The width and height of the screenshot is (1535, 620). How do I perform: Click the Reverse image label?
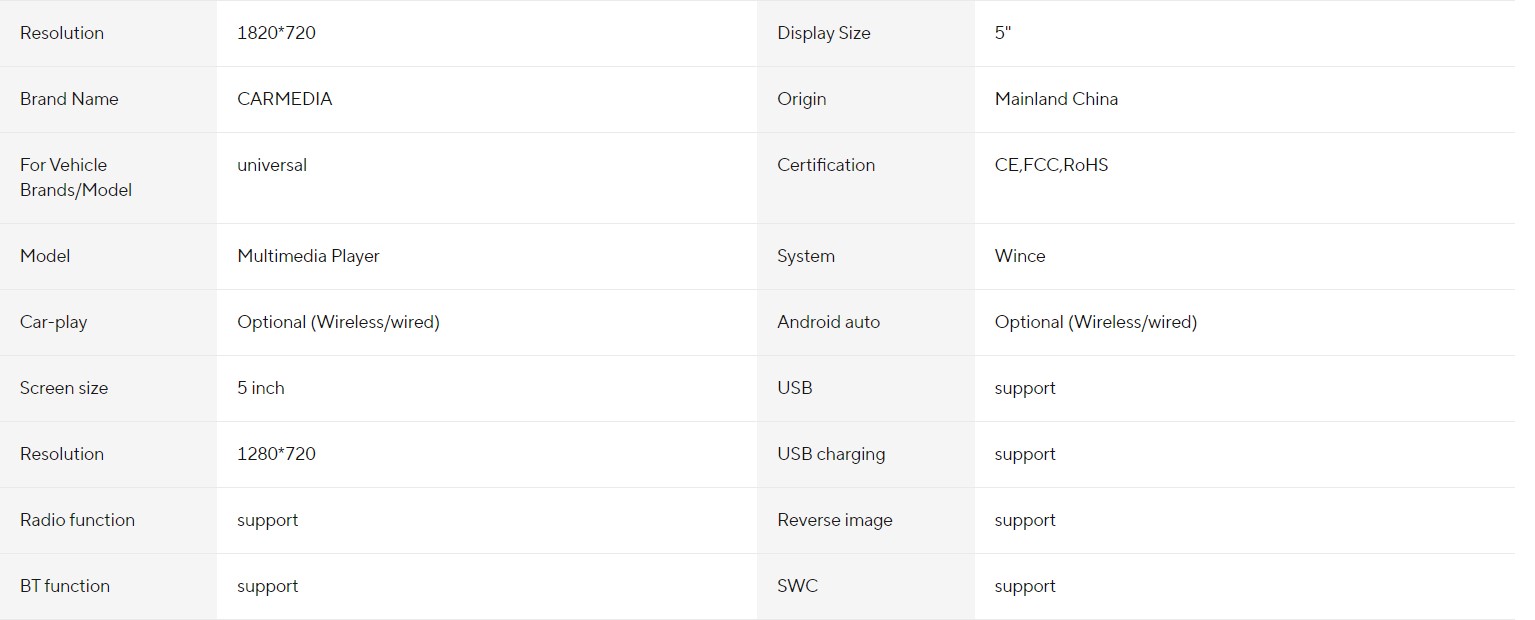(x=834, y=520)
